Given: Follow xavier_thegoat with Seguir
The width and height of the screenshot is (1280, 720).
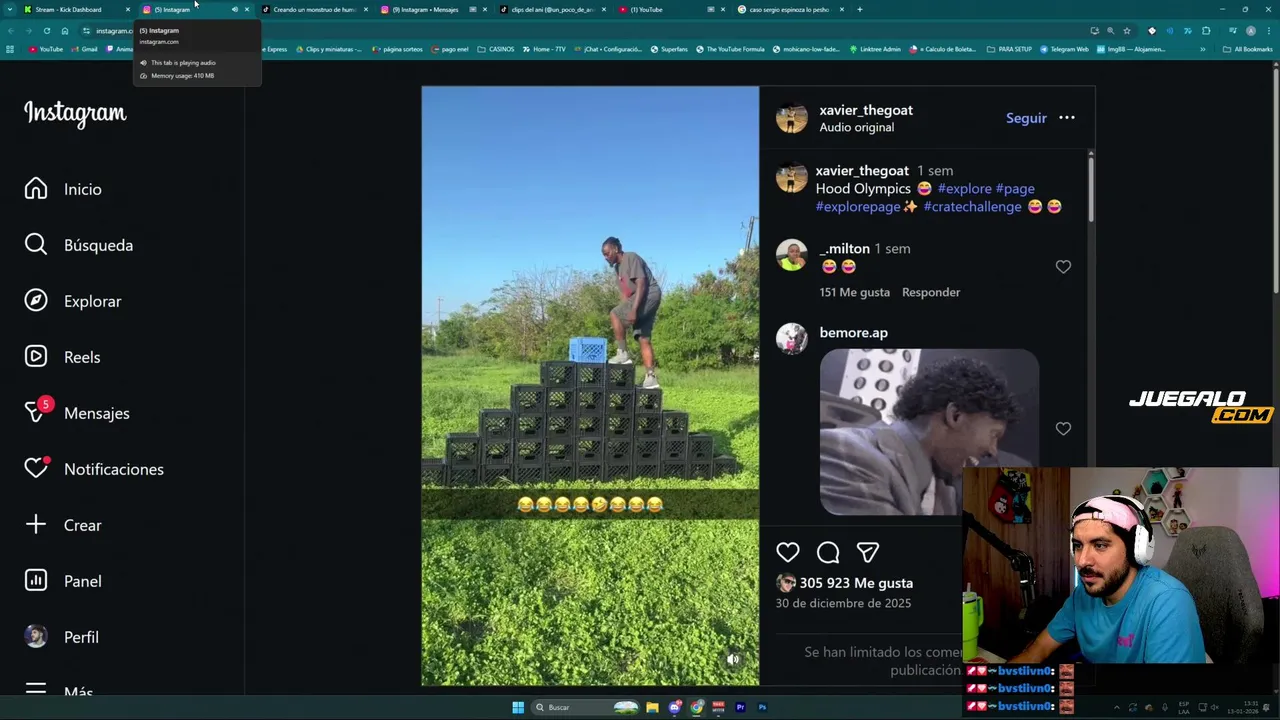Looking at the screenshot, I should click(1026, 118).
